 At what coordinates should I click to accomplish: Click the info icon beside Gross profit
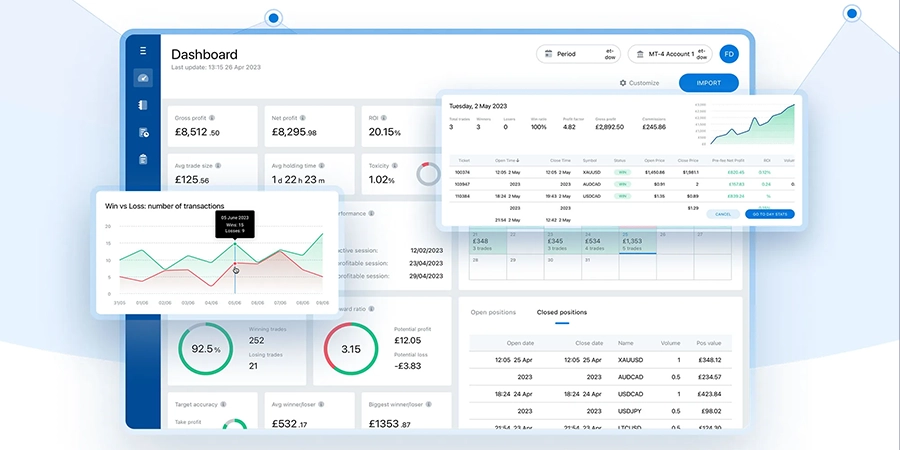(x=213, y=117)
